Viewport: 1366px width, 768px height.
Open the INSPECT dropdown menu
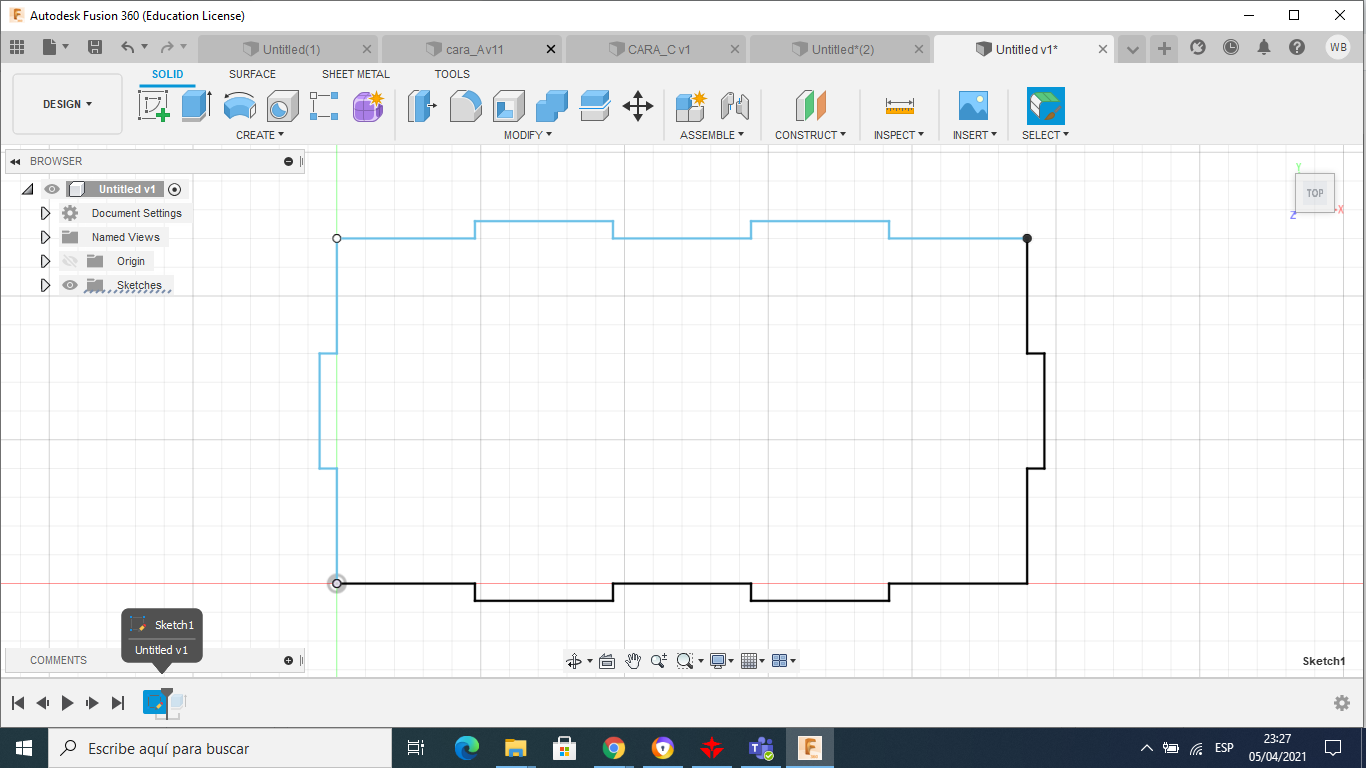pos(899,135)
